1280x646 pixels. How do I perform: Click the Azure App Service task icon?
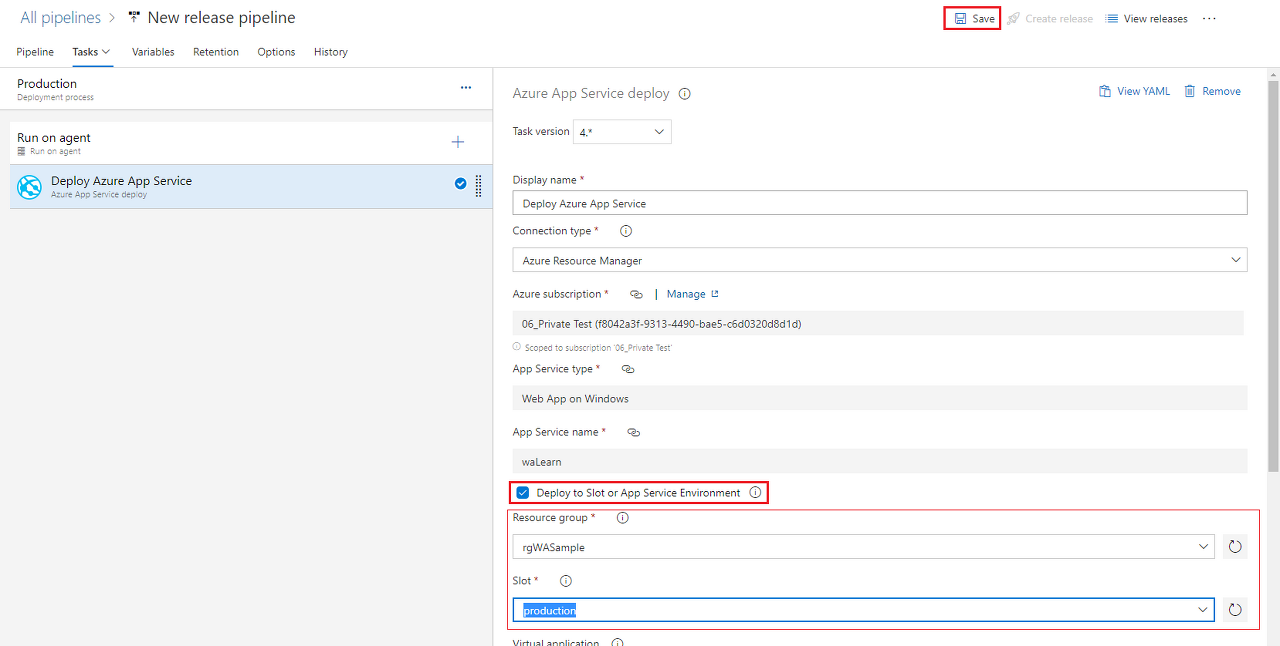(x=30, y=187)
